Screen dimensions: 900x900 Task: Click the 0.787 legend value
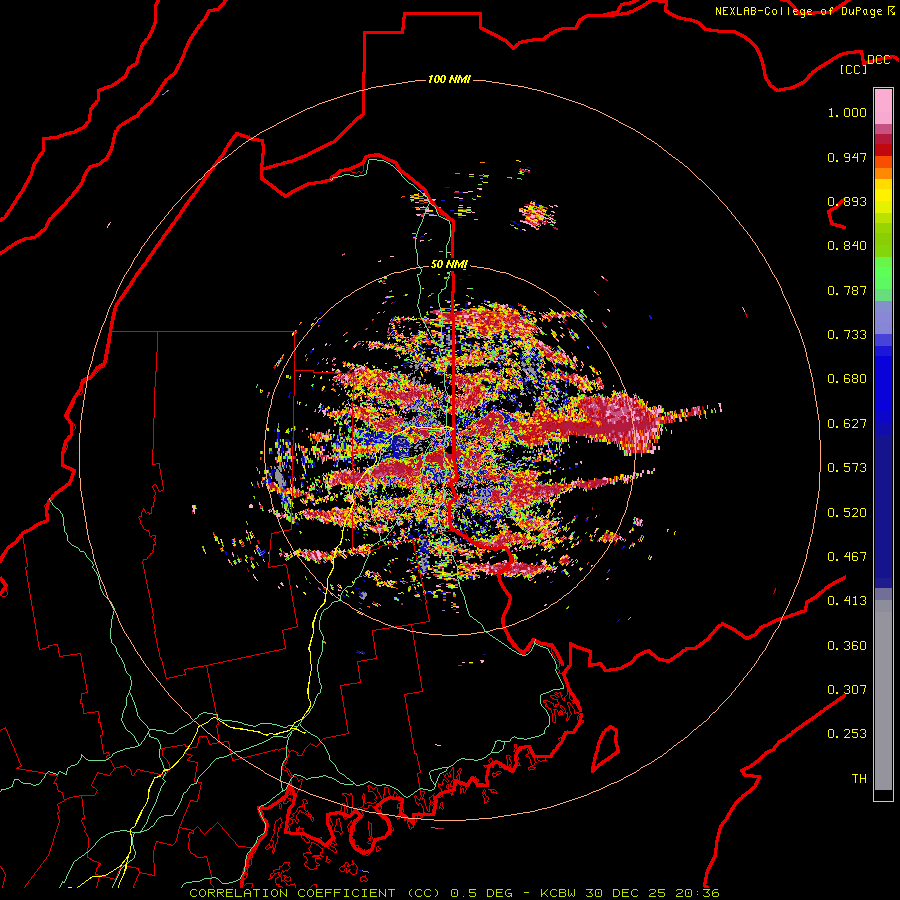click(847, 290)
